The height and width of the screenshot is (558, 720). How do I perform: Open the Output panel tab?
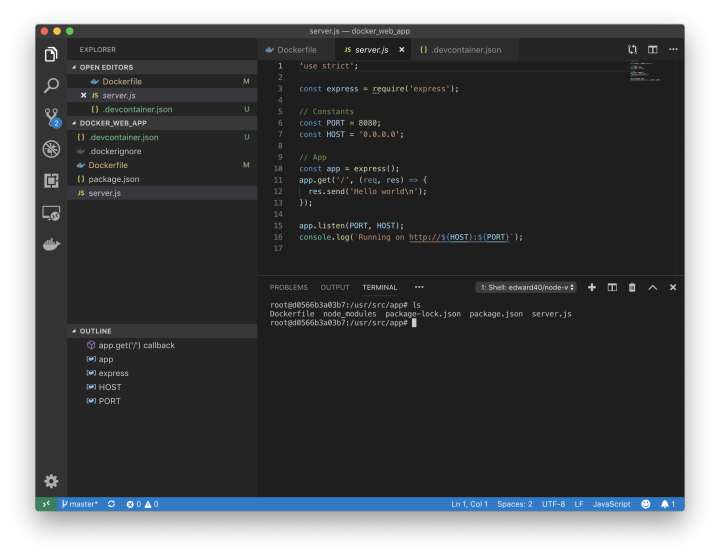click(335, 287)
